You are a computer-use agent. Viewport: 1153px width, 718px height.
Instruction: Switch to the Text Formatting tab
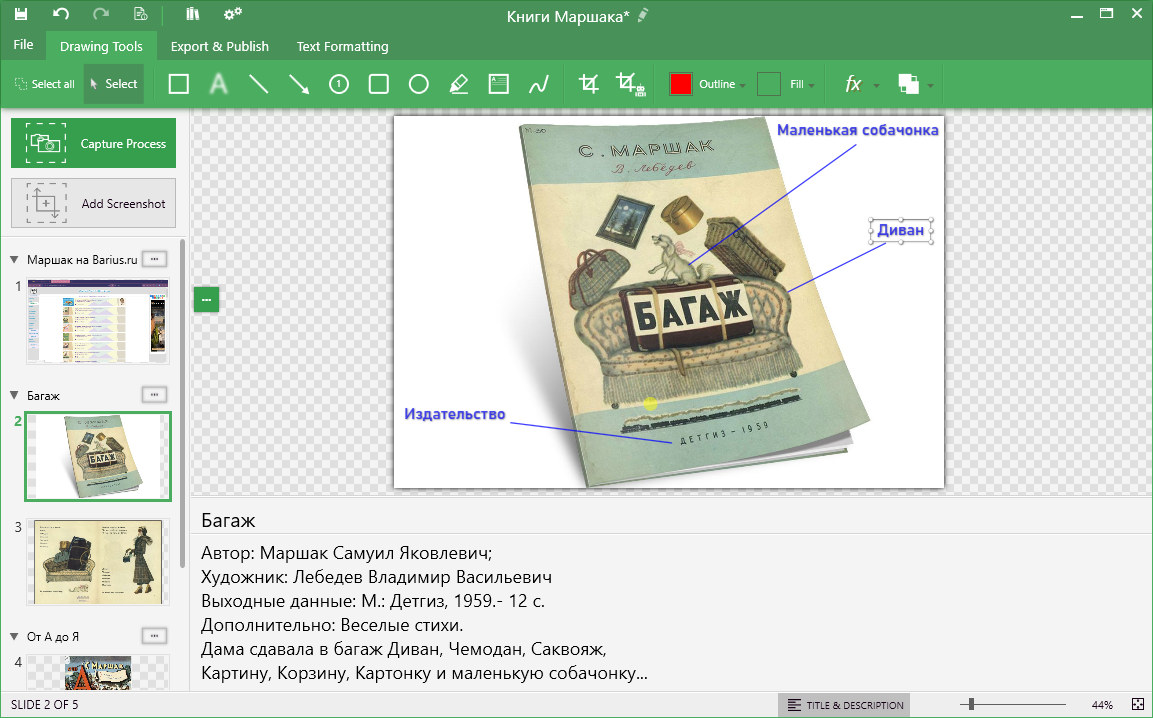coord(343,46)
